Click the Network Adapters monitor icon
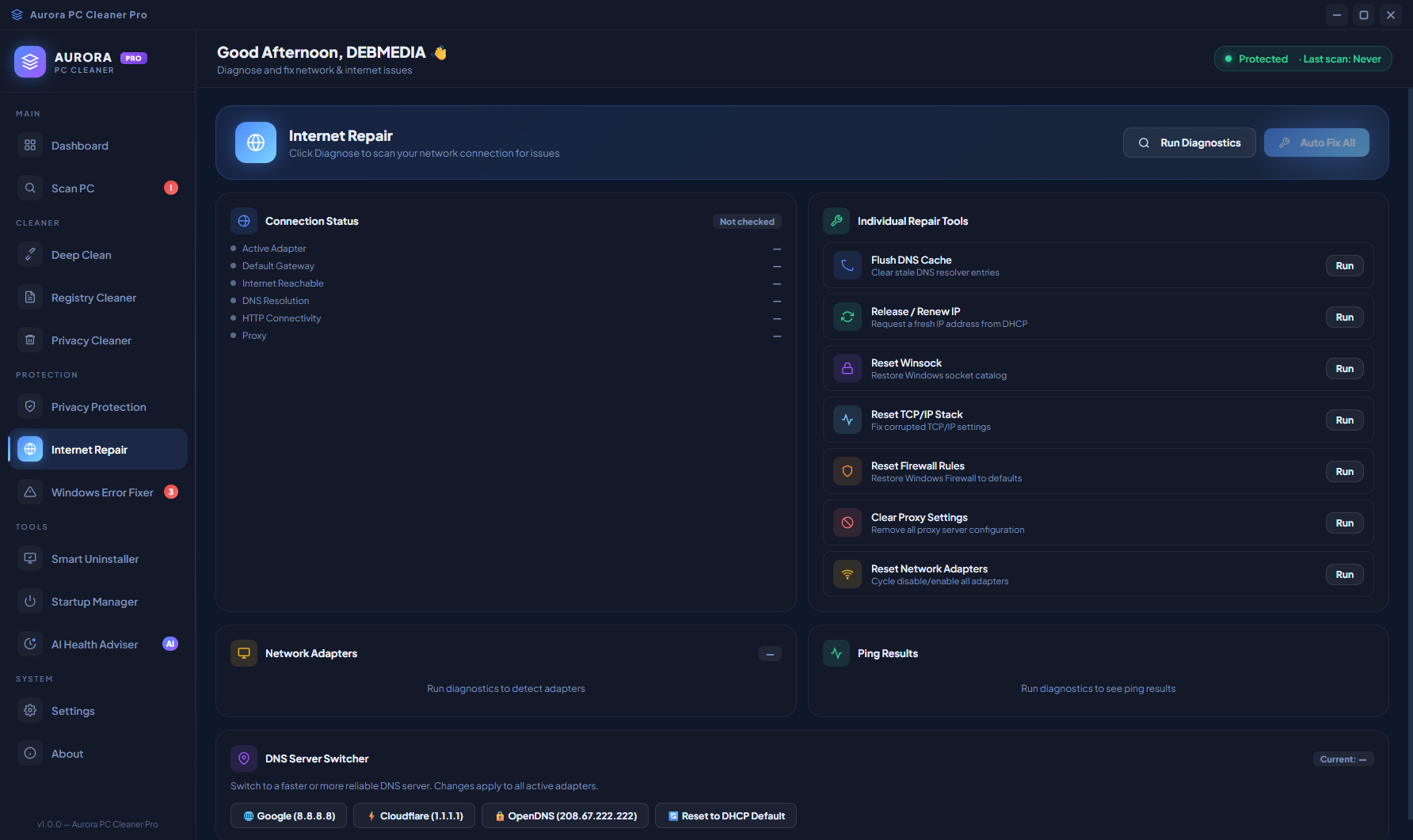This screenshot has width=1413, height=840. [244, 654]
